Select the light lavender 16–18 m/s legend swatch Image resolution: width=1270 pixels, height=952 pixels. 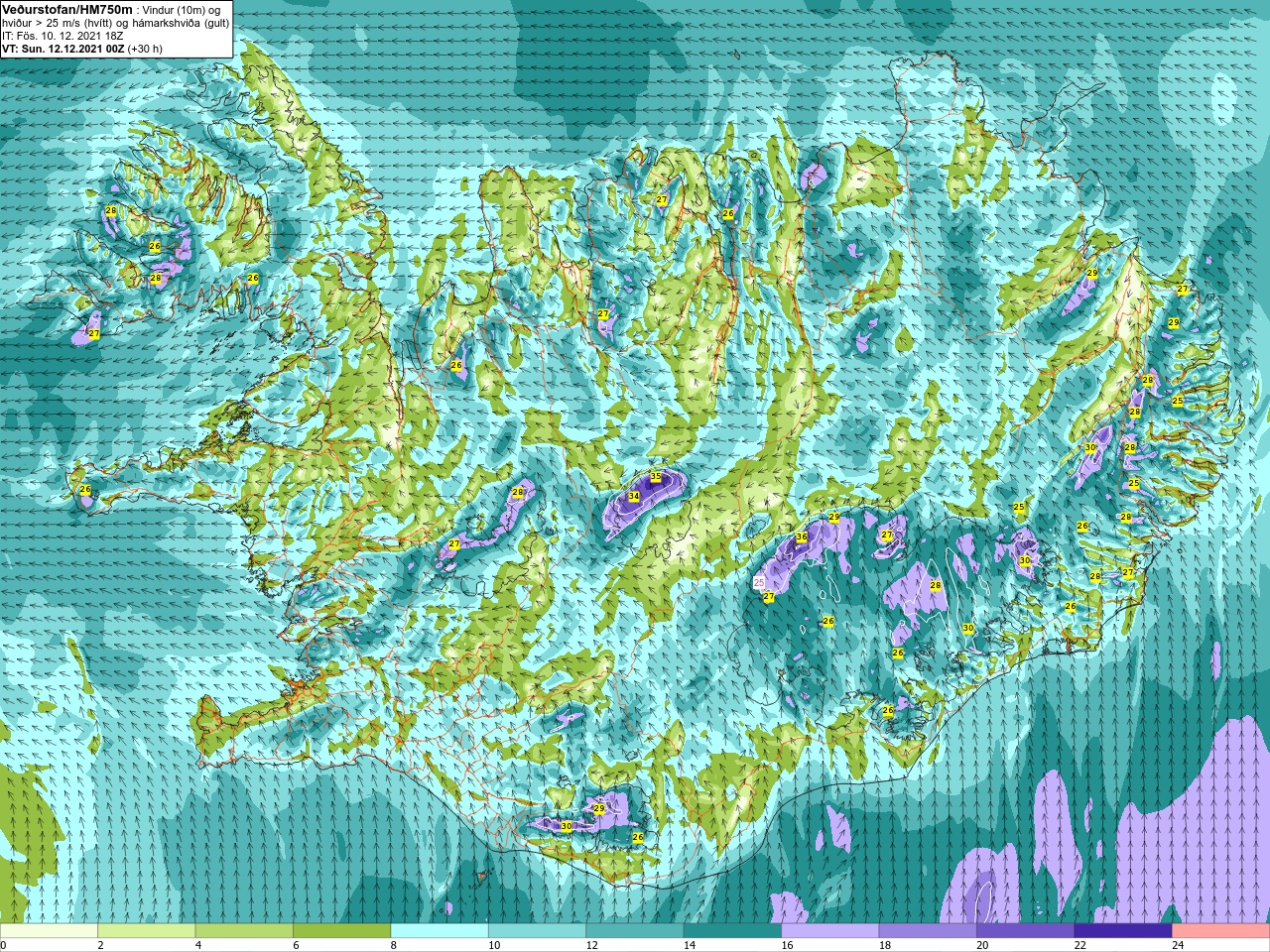(830, 931)
